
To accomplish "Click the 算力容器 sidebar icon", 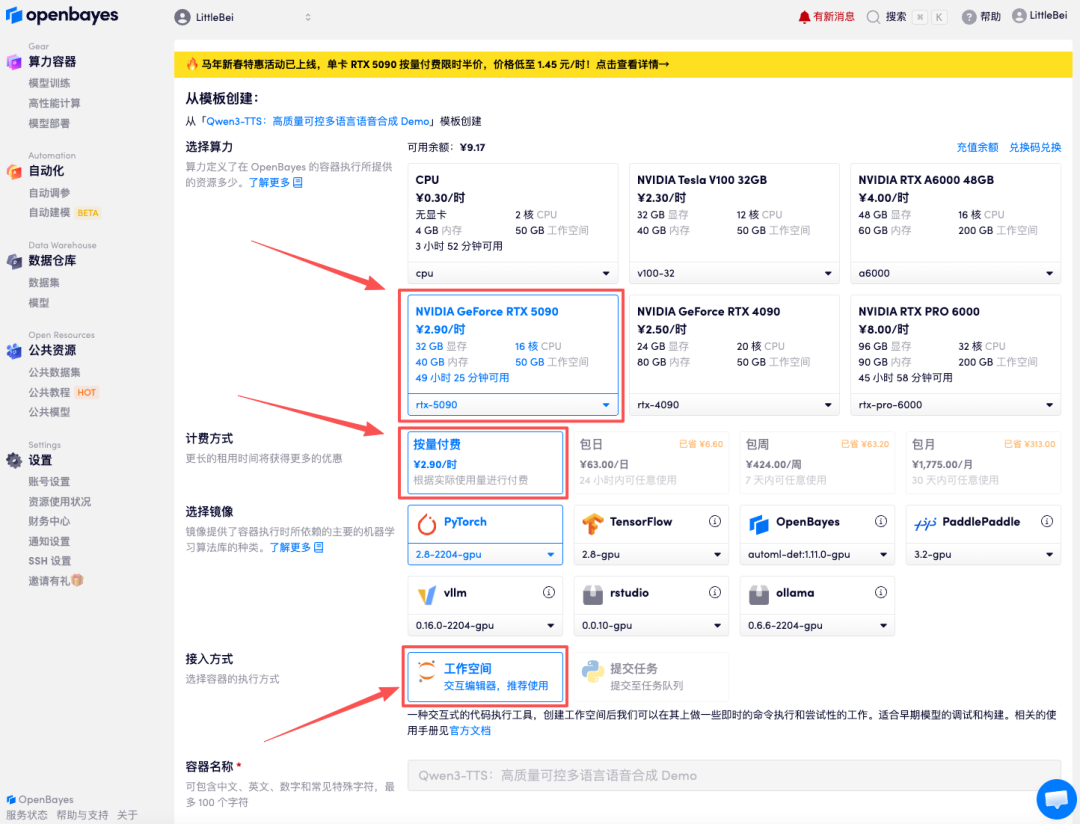I will [x=14, y=62].
